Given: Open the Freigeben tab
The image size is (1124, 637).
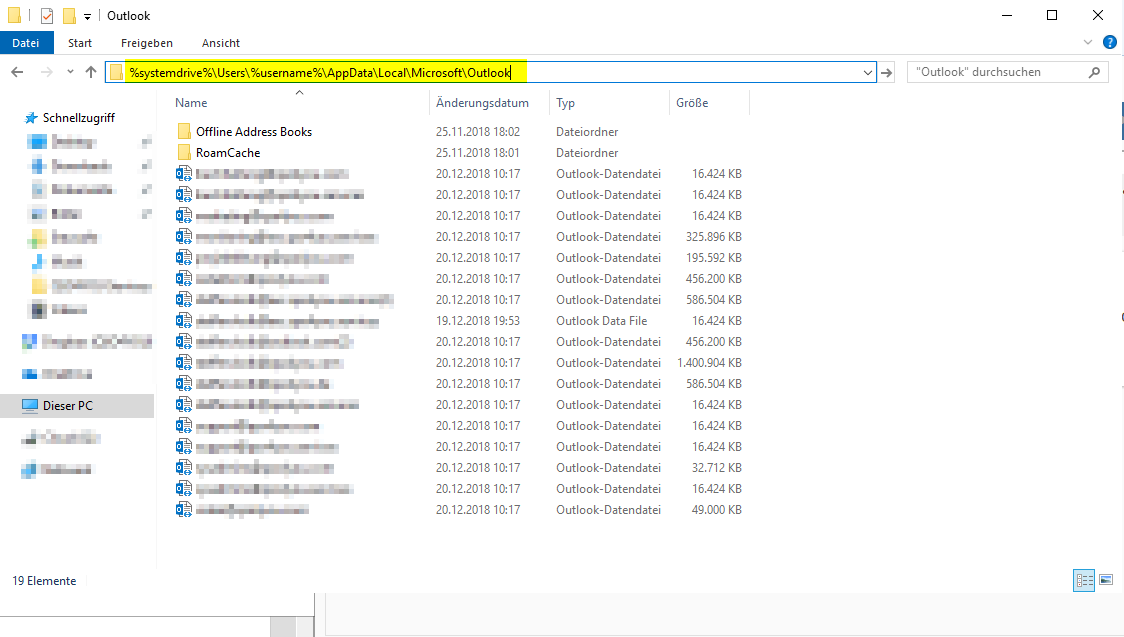Looking at the screenshot, I should 146,43.
